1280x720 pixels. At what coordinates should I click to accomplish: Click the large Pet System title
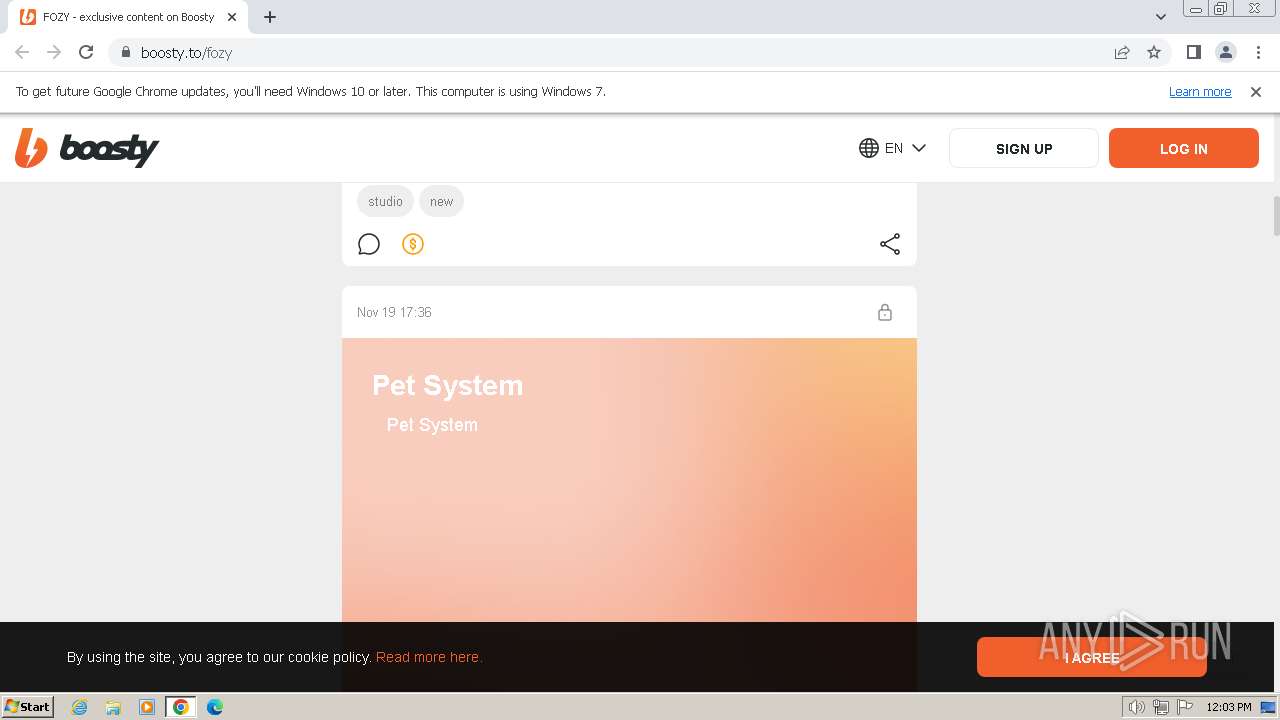[448, 385]
